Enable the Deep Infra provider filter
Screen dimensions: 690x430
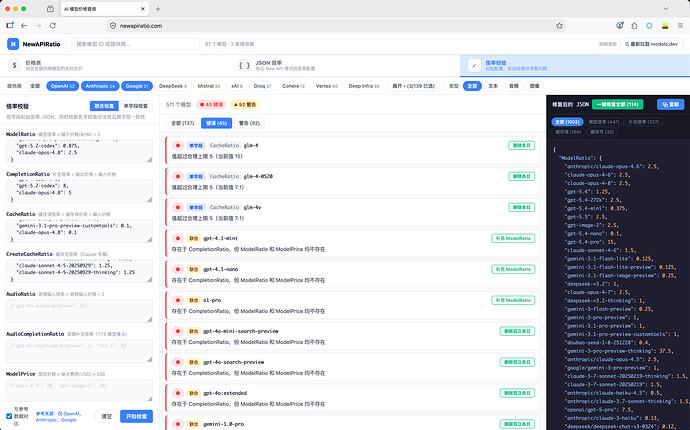pyautogui.click(x=363, y=86)
